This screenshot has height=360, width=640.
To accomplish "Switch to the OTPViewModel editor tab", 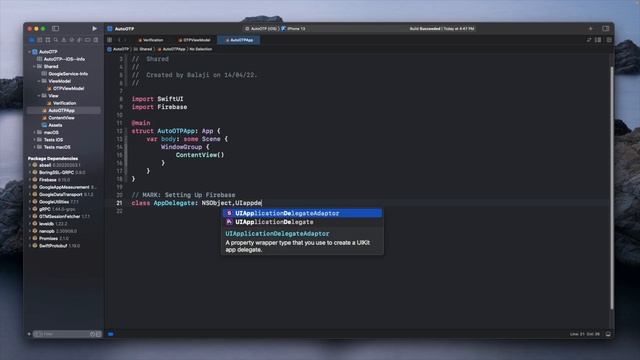I will tap(194, 40).
